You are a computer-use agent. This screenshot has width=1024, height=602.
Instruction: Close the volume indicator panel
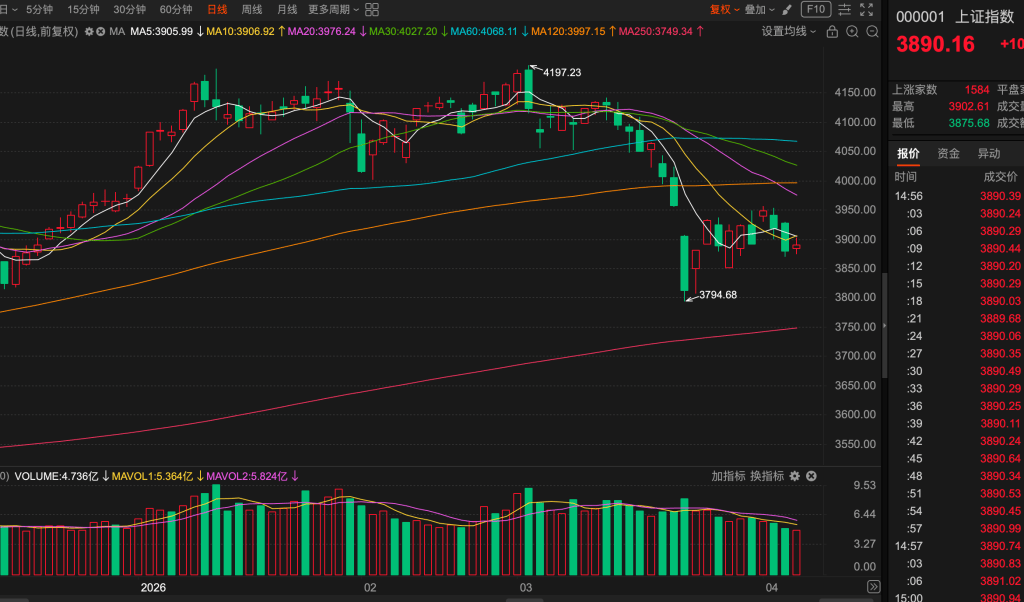[811, 476]
